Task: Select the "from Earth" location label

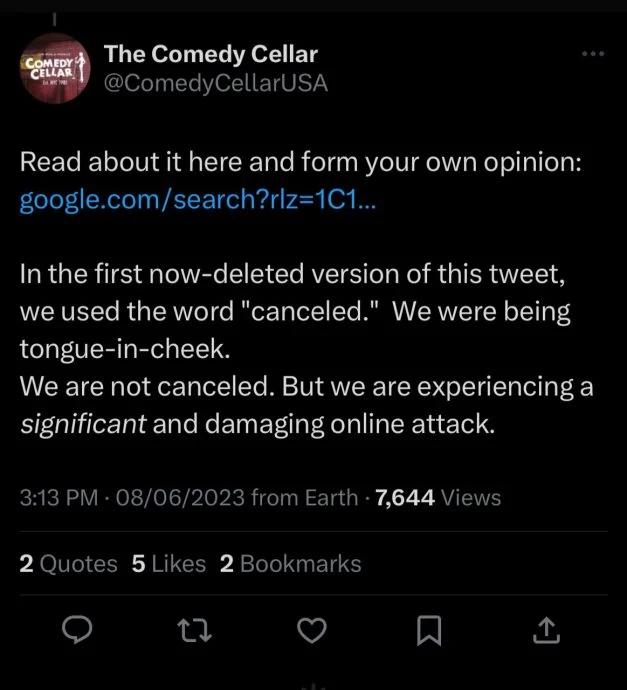Action: (303, 497)
